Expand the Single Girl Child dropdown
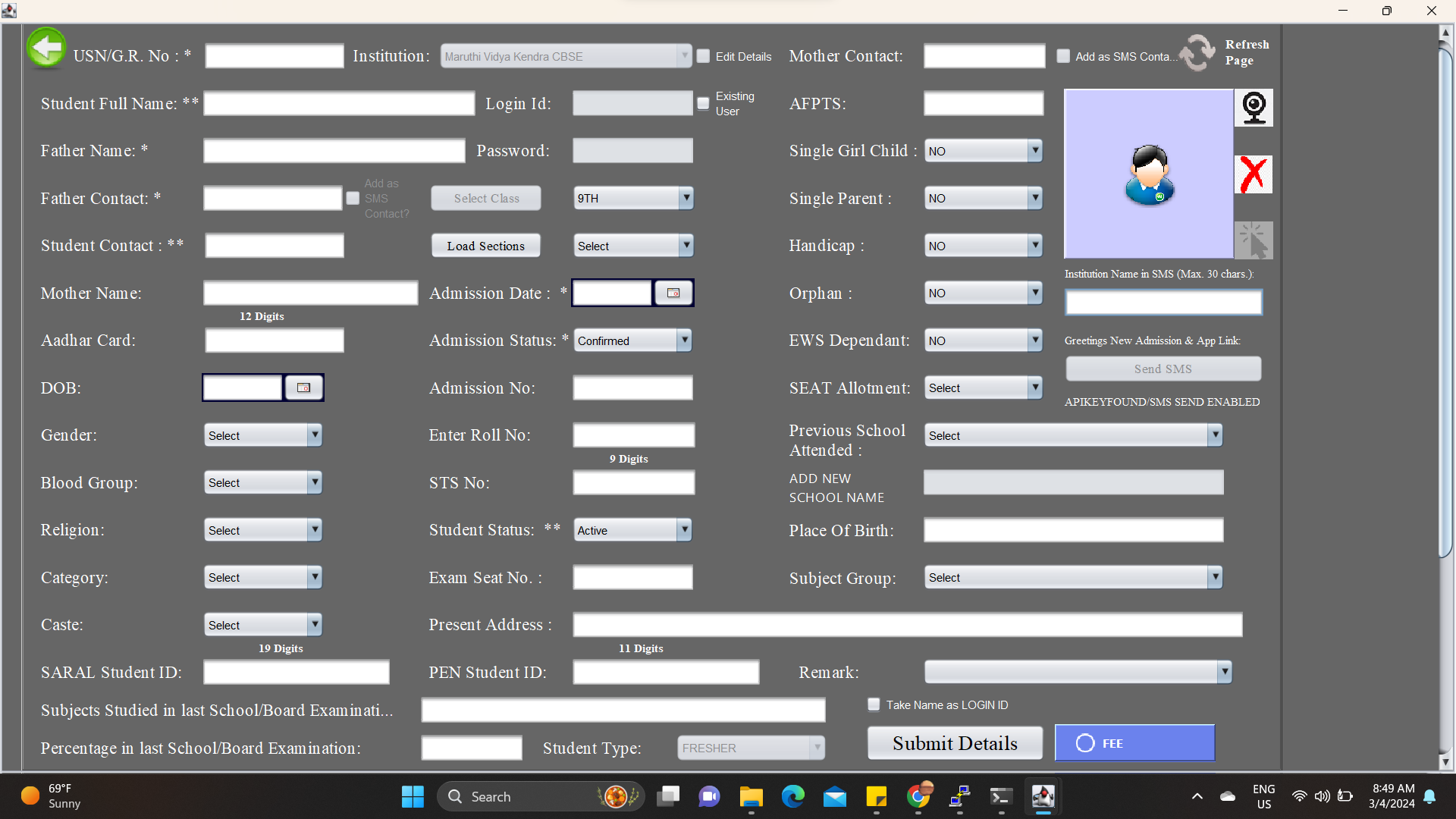This screenshot has height=819, width=1456. pos(1034,151)
